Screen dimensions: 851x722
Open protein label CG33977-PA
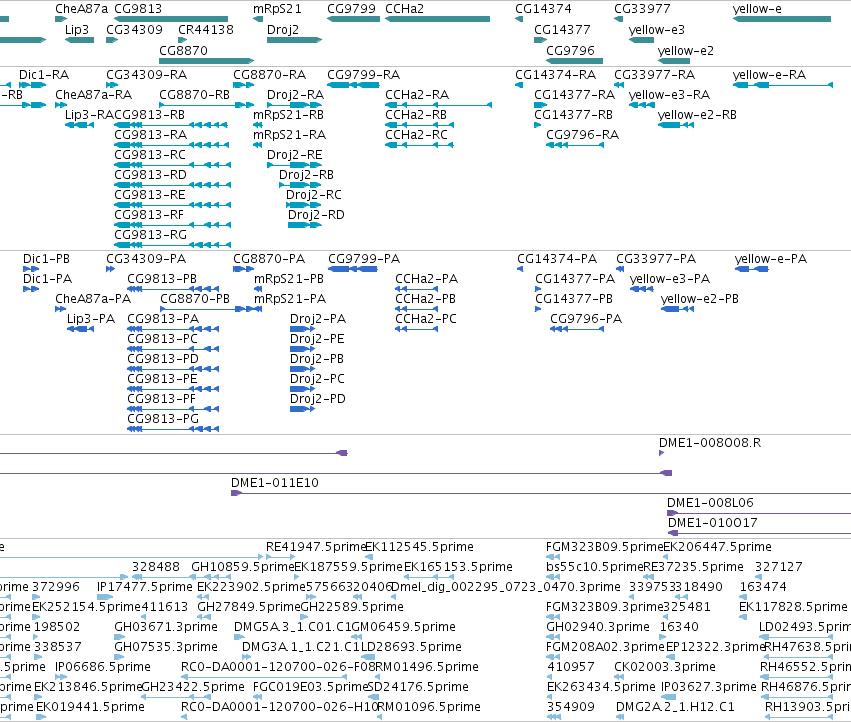tap(656, 258)
